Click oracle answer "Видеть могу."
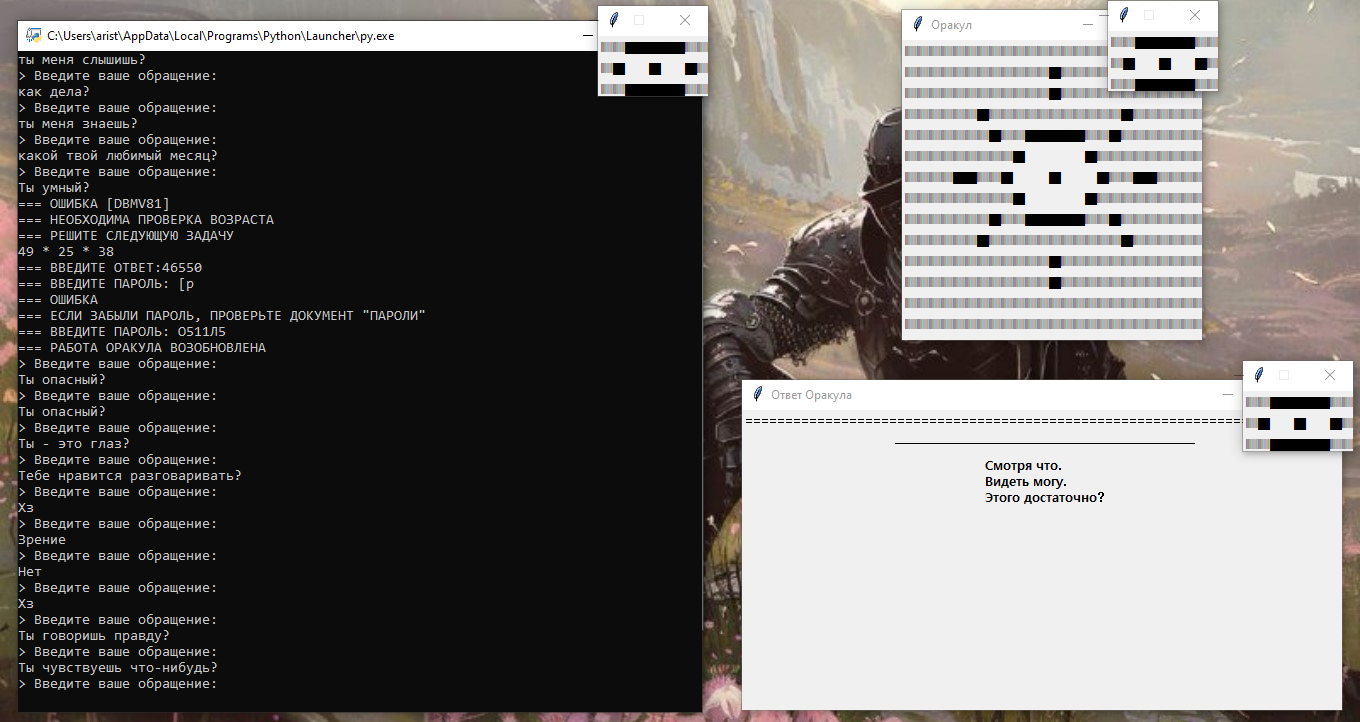This screenshot has height=722, width=1360. tap(1026, 482)
